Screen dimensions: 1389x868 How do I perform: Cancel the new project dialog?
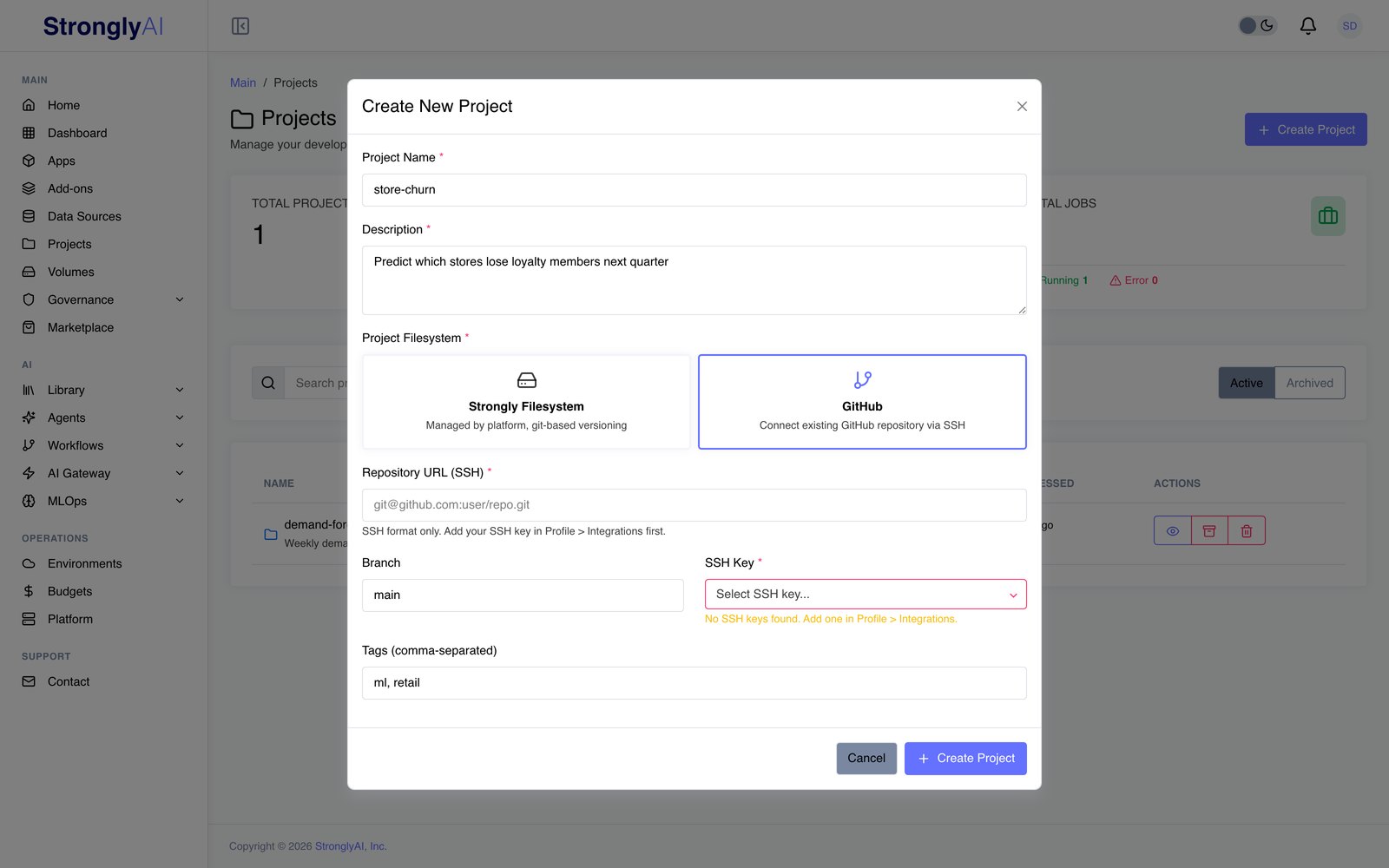click(866, 759)
